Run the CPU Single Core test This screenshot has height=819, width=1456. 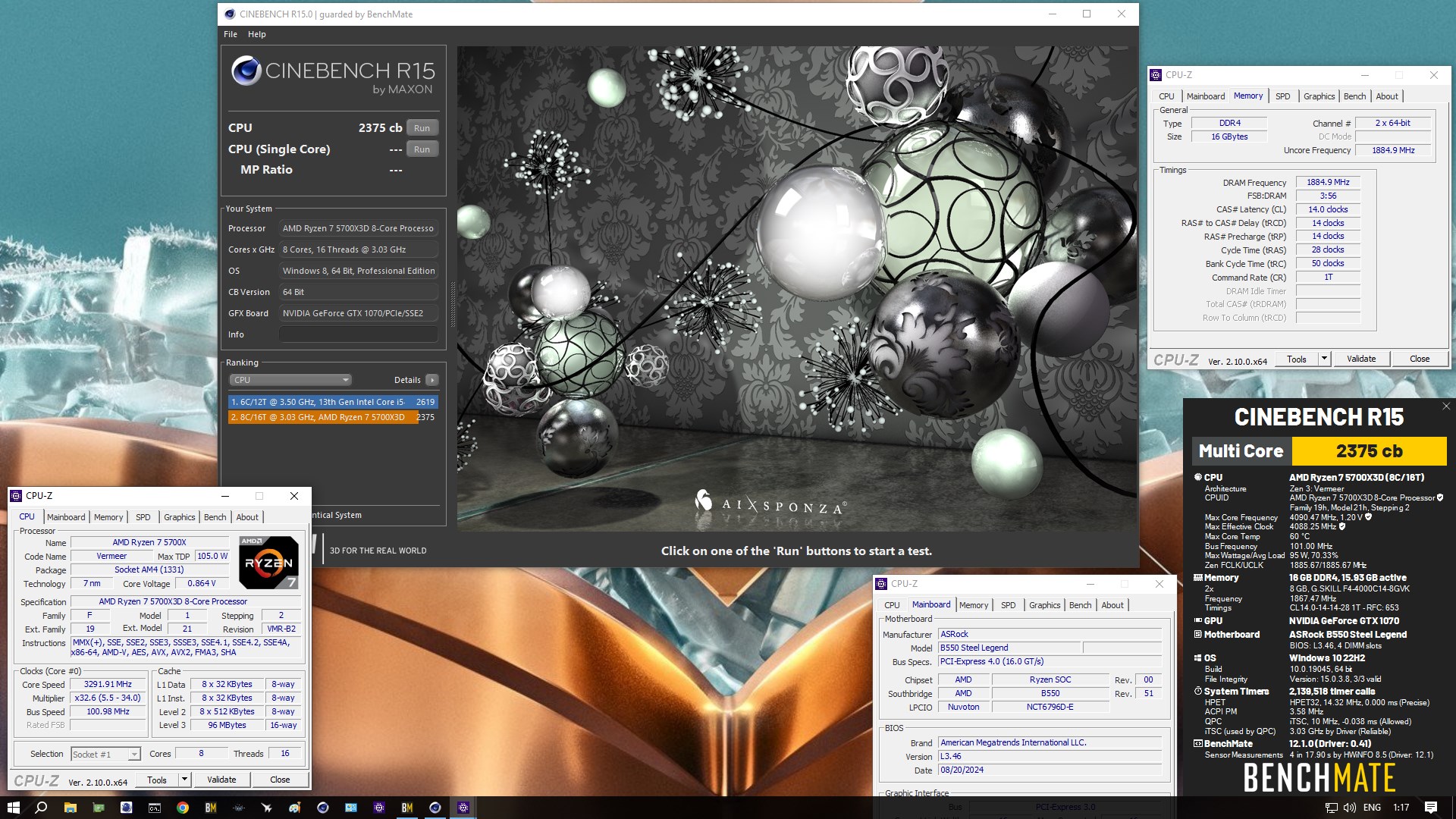[422, 149]
